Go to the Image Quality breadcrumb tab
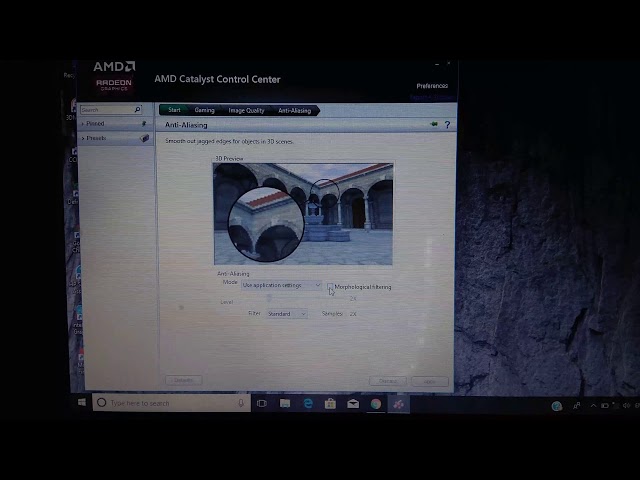The image size is (640, 480). (x=246, y=110)
